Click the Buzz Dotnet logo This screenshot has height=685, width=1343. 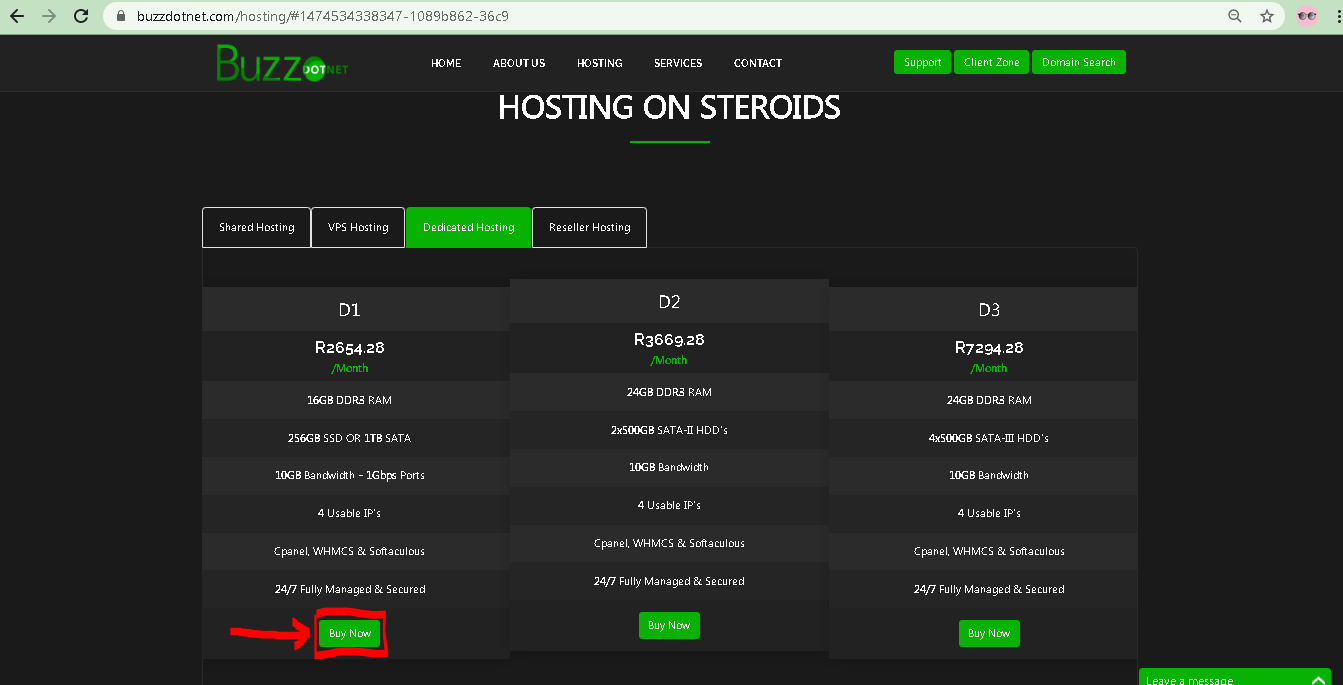click(x=280, y=63)
